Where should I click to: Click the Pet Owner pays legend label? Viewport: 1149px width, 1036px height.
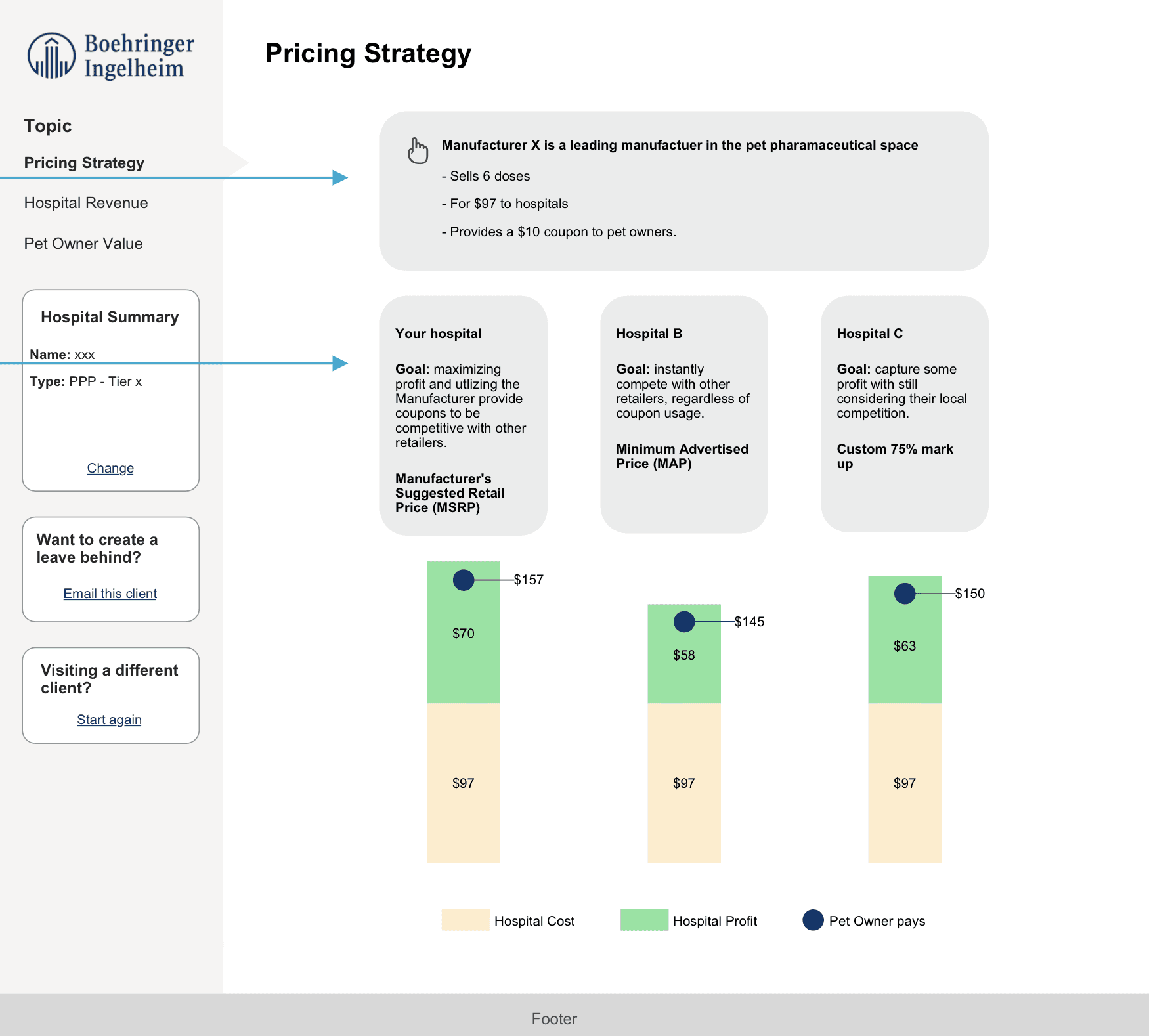coord(877,921)
